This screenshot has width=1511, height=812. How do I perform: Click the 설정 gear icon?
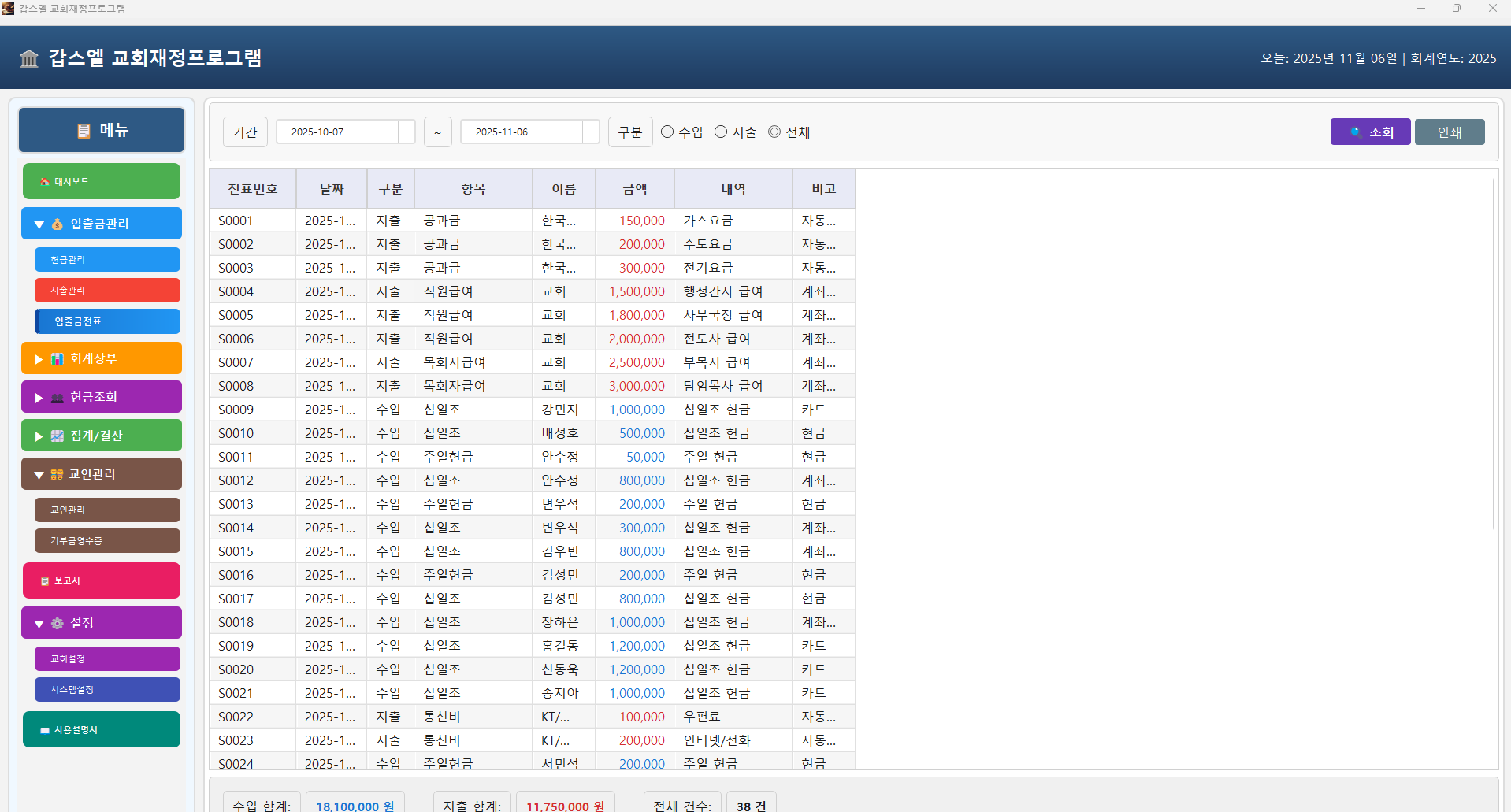click(x=57, y=622)
